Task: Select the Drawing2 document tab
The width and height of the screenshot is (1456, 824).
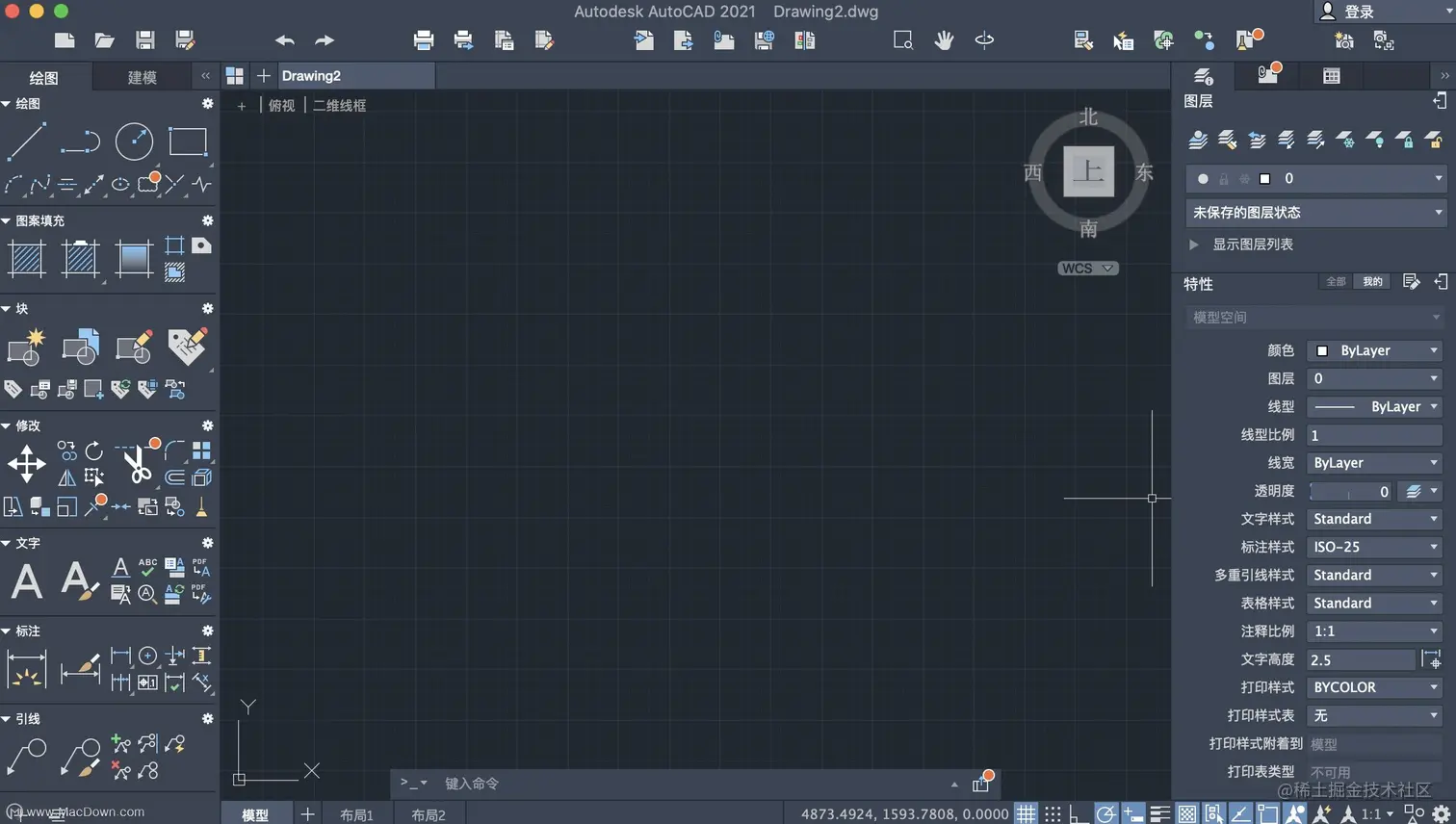Action: point(356,76)
